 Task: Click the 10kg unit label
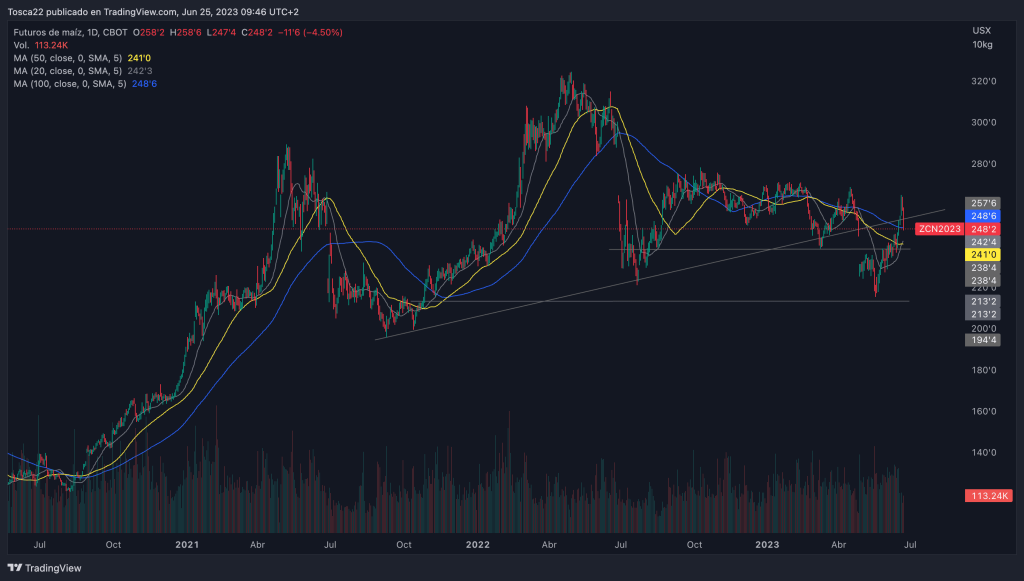coord(982,45)
